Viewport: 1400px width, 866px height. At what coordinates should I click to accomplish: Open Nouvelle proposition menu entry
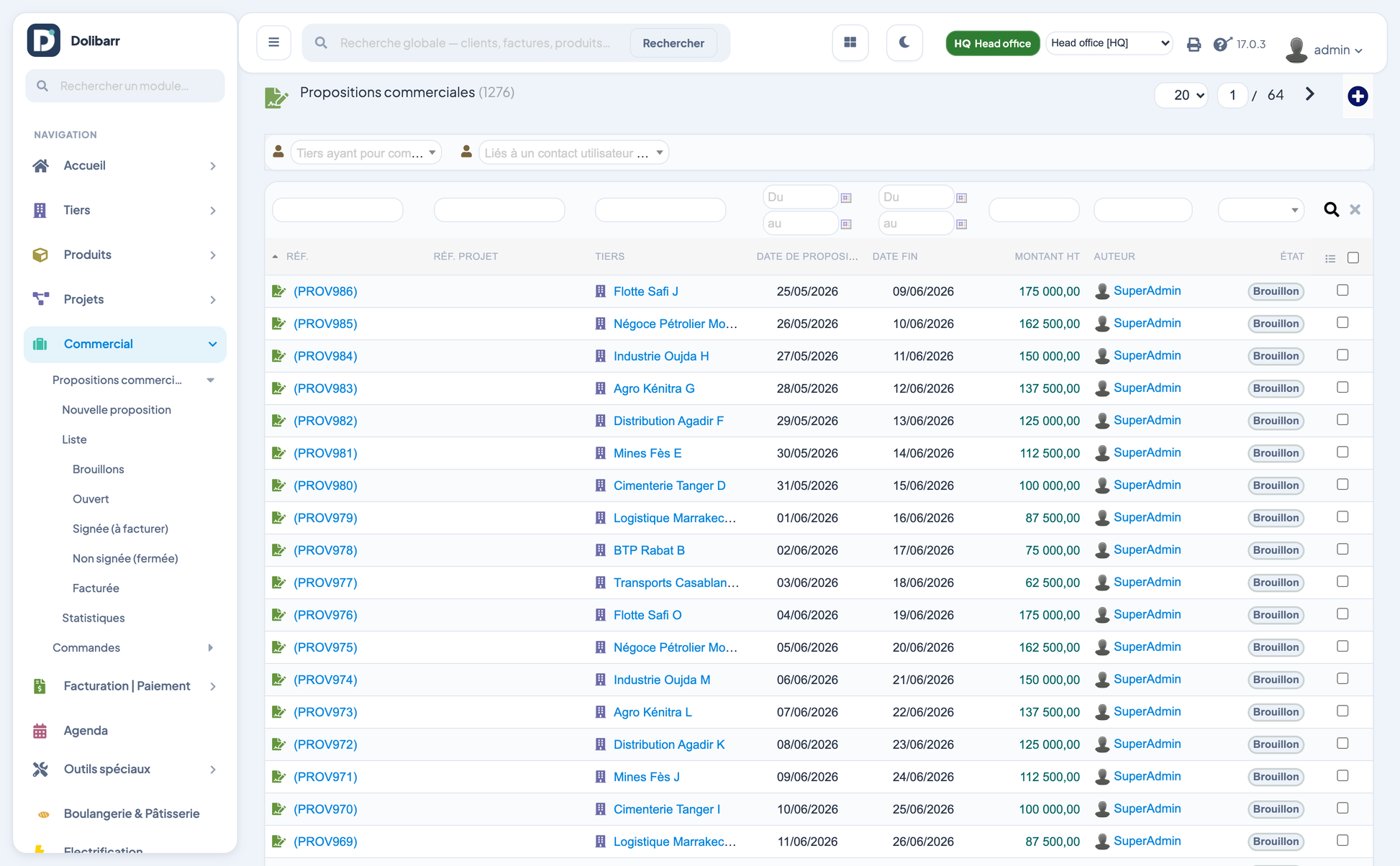coord(117,410)
